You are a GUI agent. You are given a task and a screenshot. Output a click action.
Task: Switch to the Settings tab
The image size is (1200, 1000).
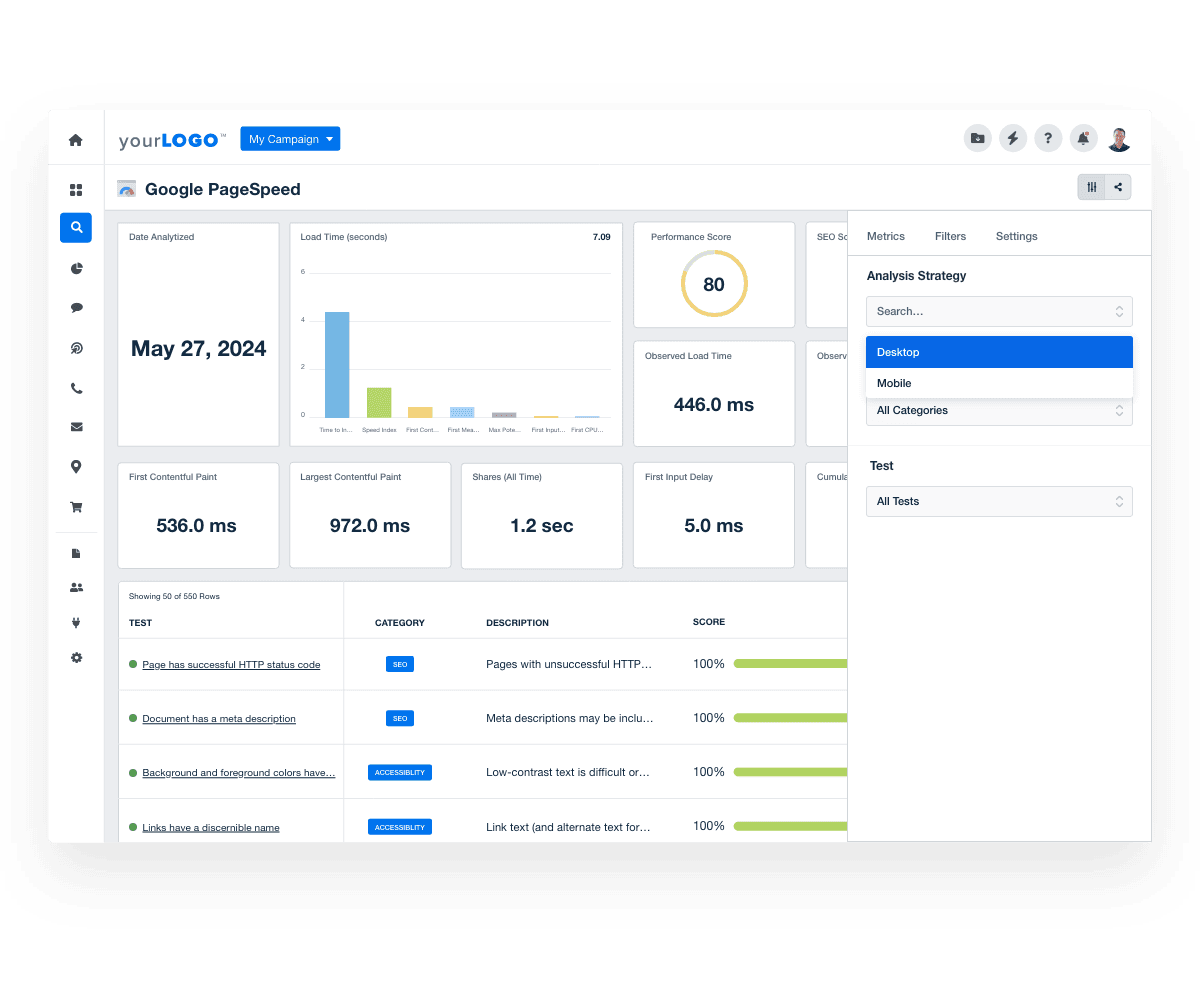coord(1016,236)
